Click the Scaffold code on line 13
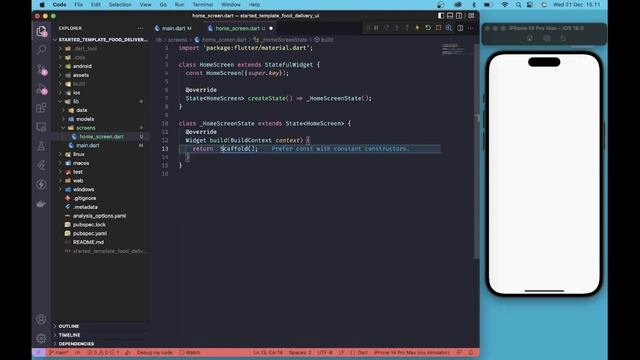Viewport: 640px width, 360px height. click(x=239, y=149)
